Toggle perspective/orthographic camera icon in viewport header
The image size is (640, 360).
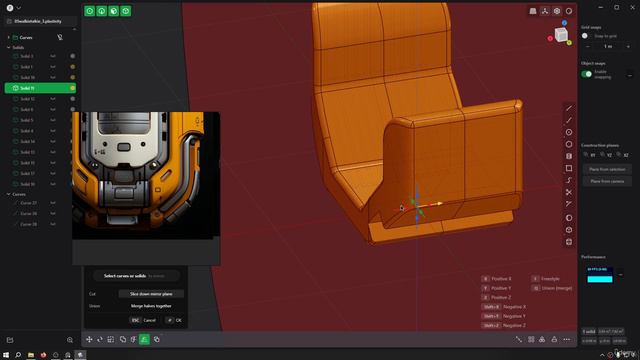[533, 11]
